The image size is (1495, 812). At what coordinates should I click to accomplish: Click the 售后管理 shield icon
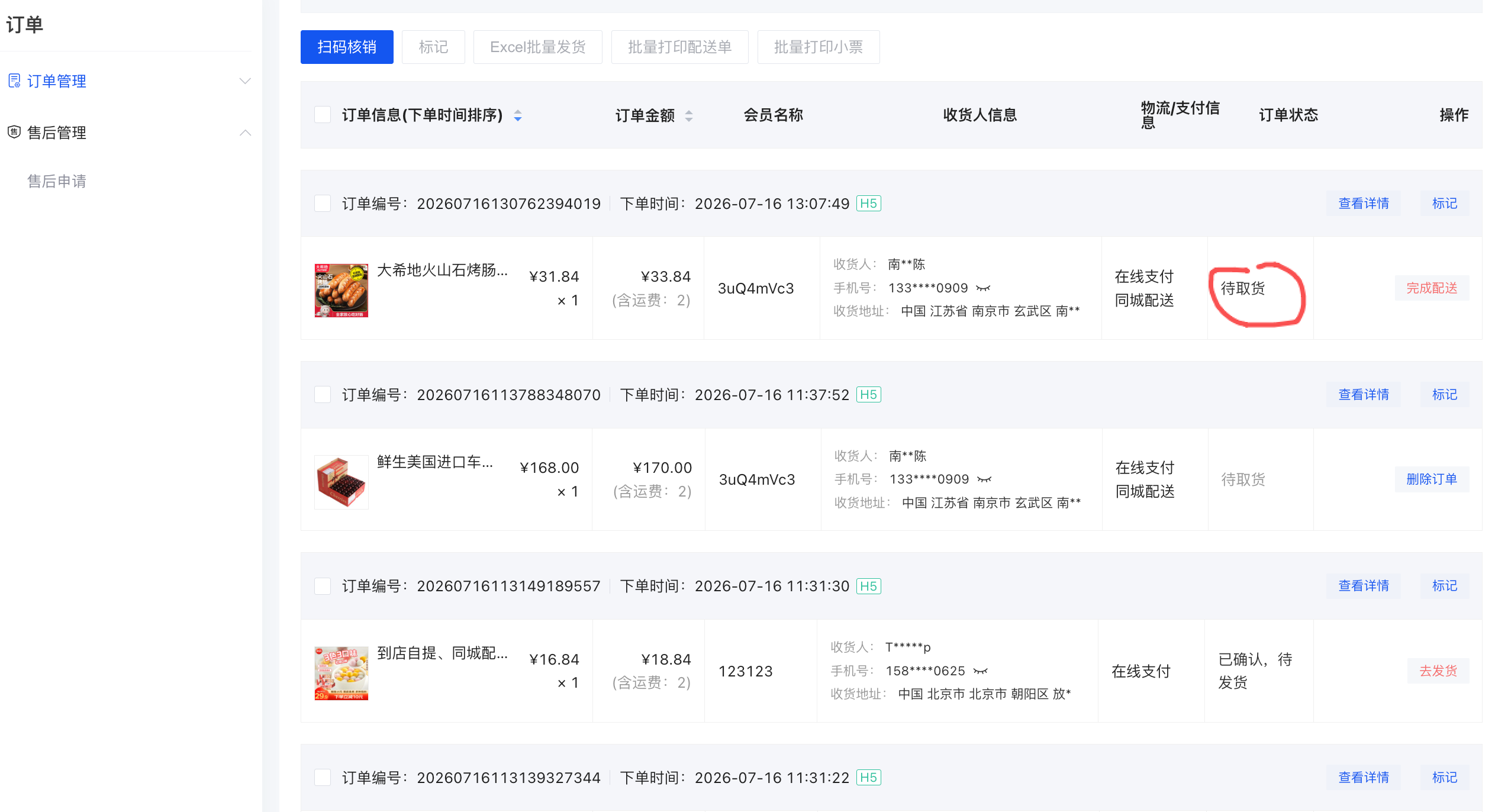[14, 132]
